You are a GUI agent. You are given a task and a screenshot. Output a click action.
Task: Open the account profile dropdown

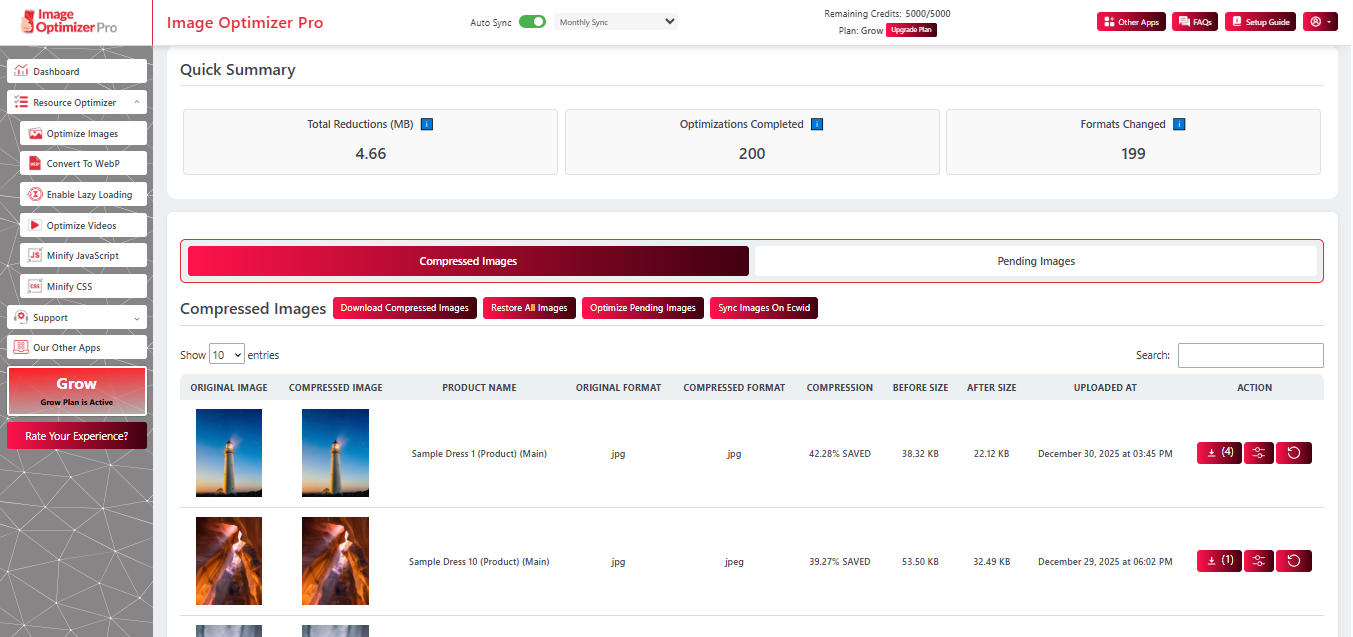click(x=1320, y=21)
